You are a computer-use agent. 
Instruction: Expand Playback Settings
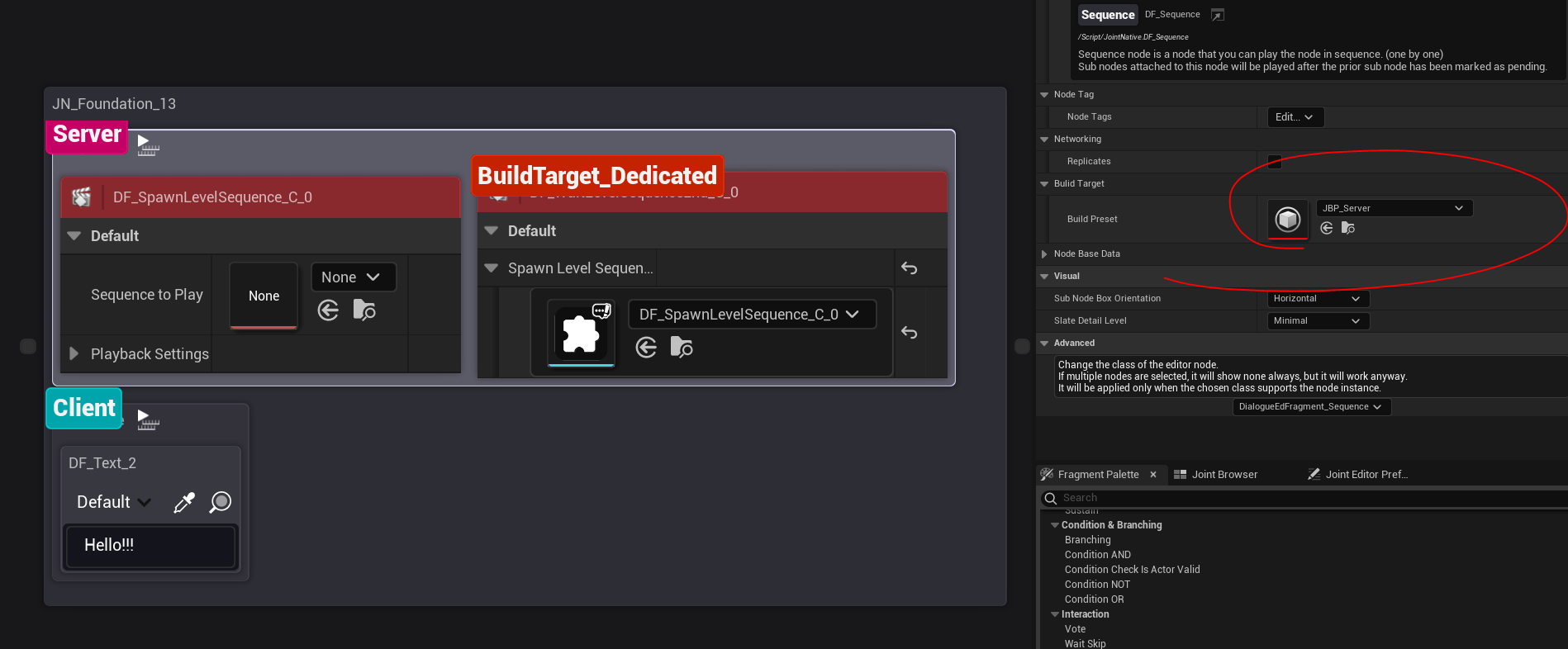[x=74, y=353]
